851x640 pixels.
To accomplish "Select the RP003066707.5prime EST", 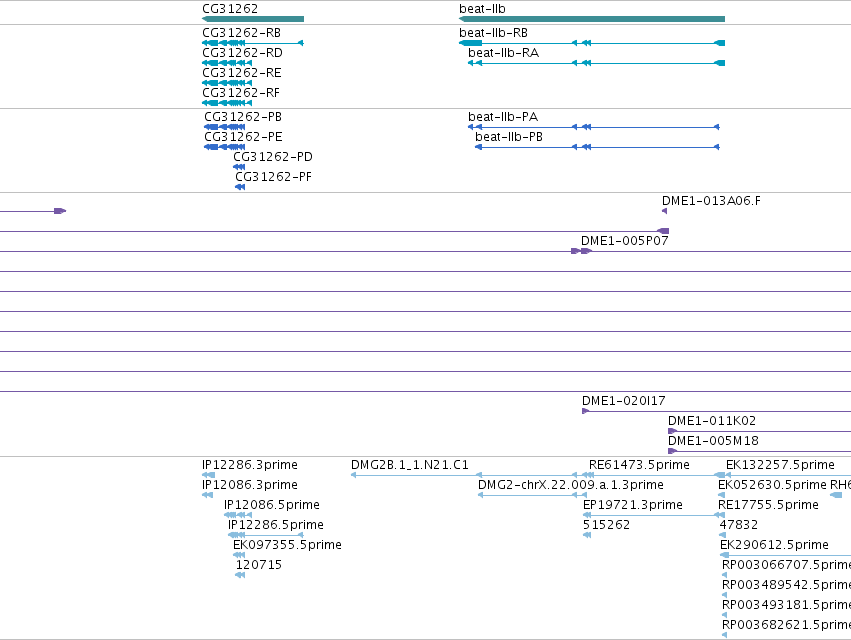I will coord(786,566).
